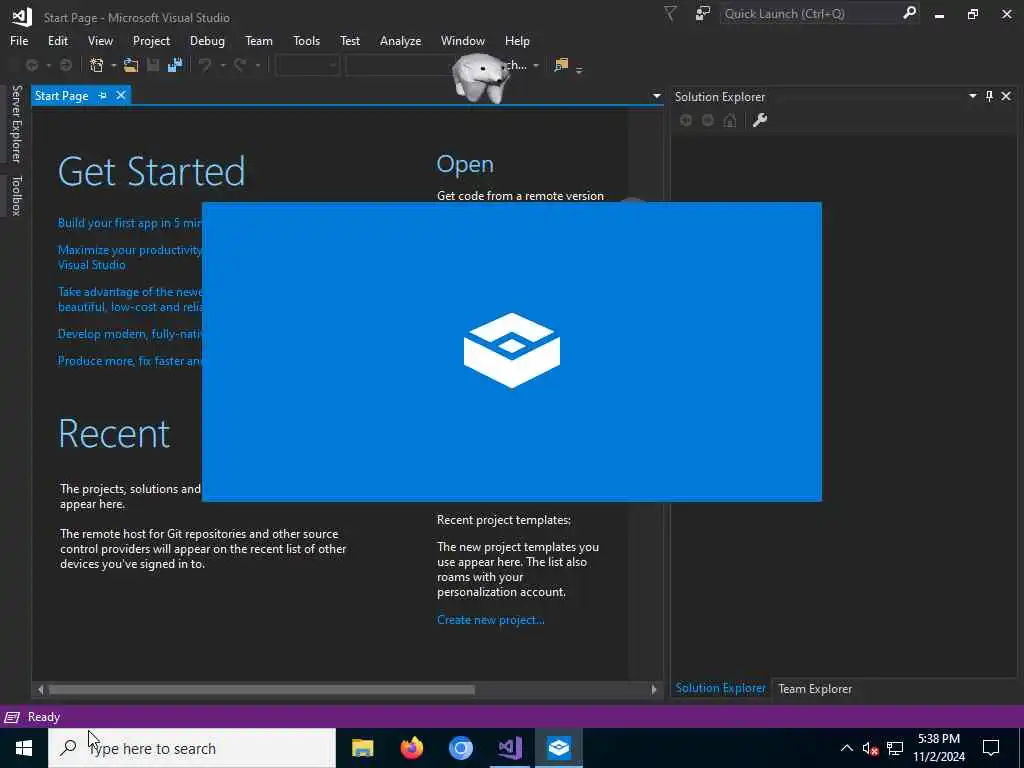
Task: Open the Tools menu
Action: 306,40
